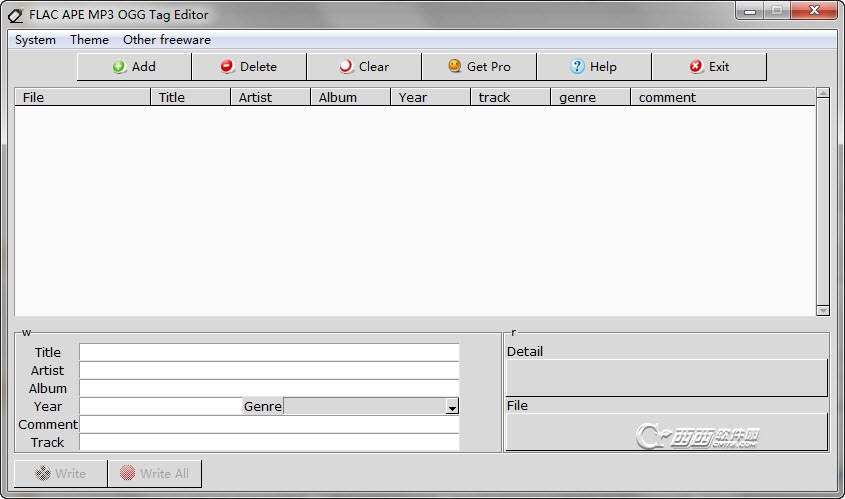Sort by Album column header
Screen dimensions: 845x499
[x=350, y=97]
